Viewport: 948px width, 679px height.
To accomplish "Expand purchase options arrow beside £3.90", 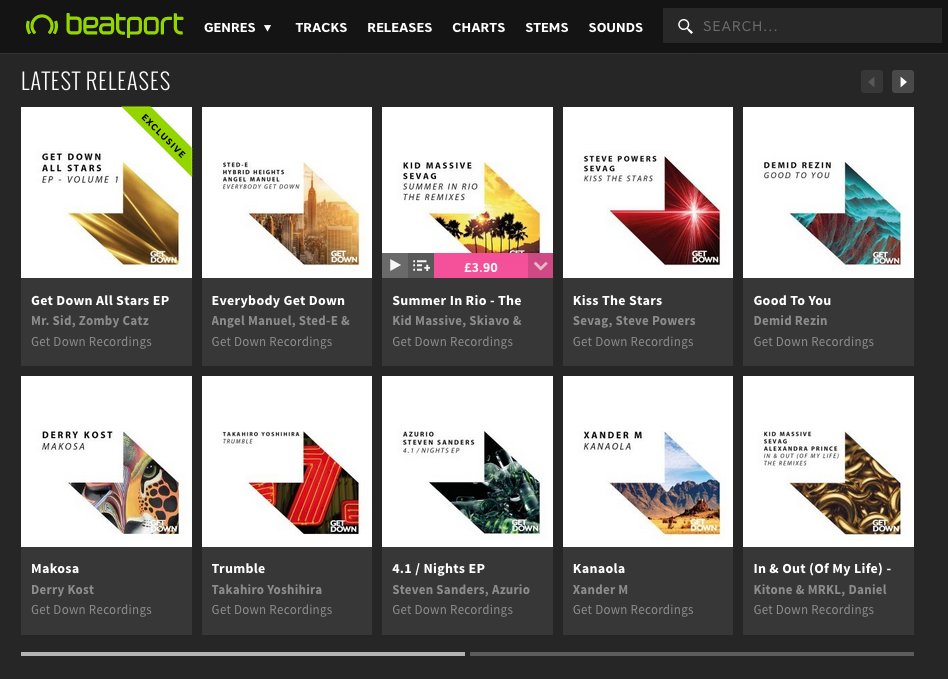I will pyautogui.click(x=541, y=266).
